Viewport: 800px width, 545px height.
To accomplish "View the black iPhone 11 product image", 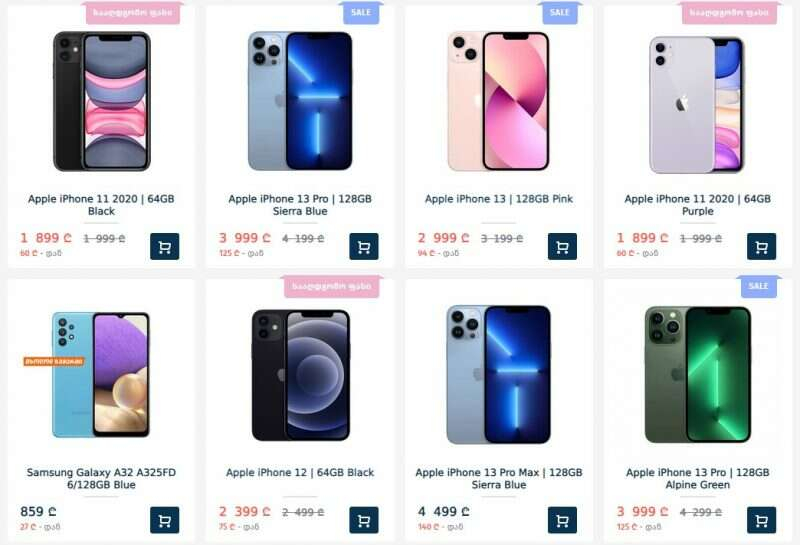I will click(102, 101).
